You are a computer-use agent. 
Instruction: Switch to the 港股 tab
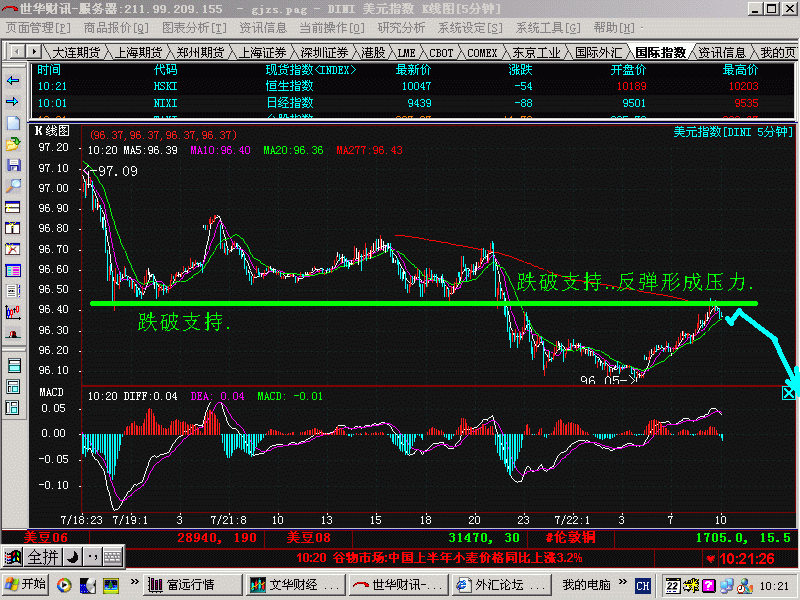pyautogui.click(x=373, y=53)
